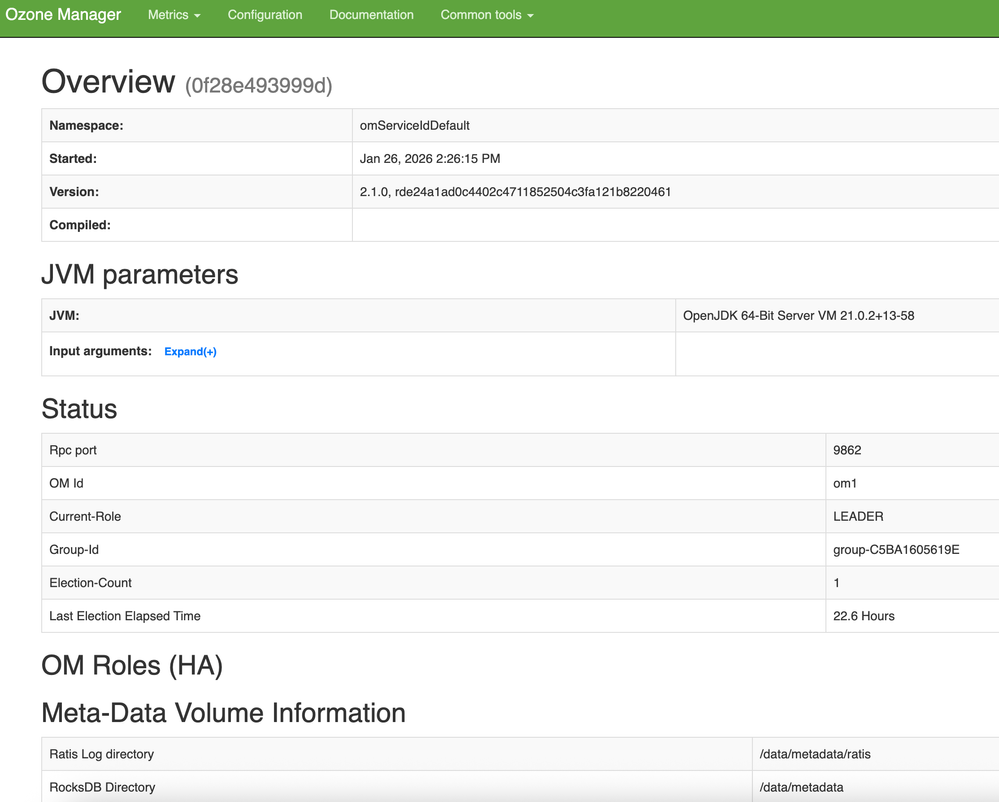Open the Common tools dropdown menu
999x802 pixels.
(x=487, y=15)
